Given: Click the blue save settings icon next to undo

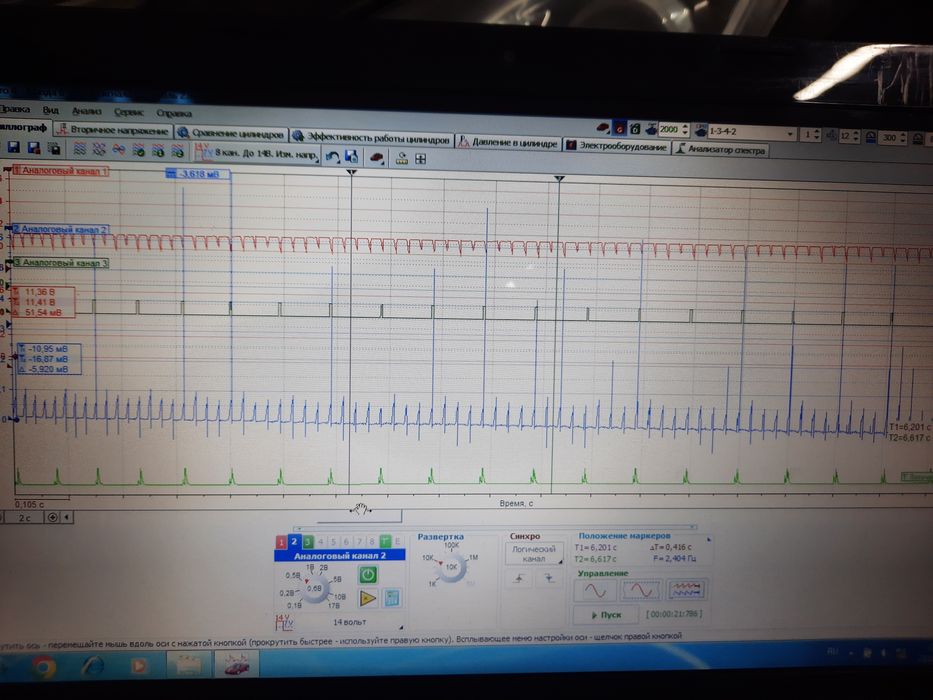Looking at the screenshot, I should [352, 157].
